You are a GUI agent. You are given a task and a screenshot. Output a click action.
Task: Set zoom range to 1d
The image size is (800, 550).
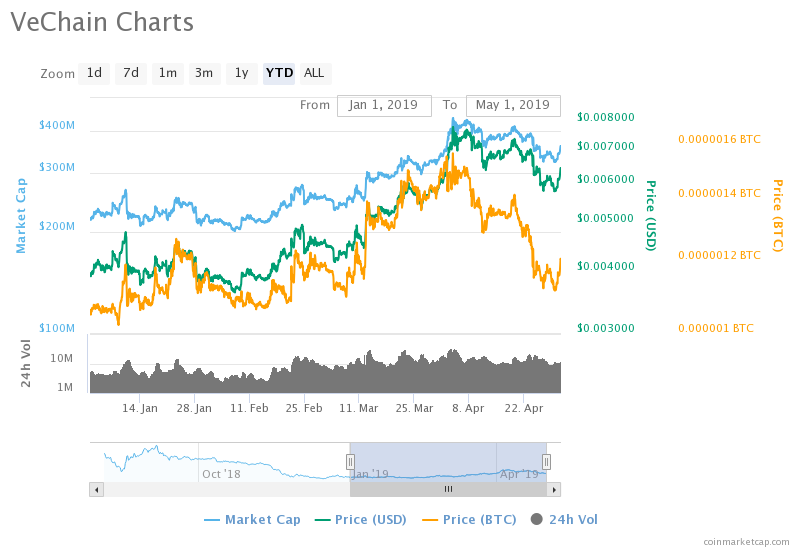[94, 73]
